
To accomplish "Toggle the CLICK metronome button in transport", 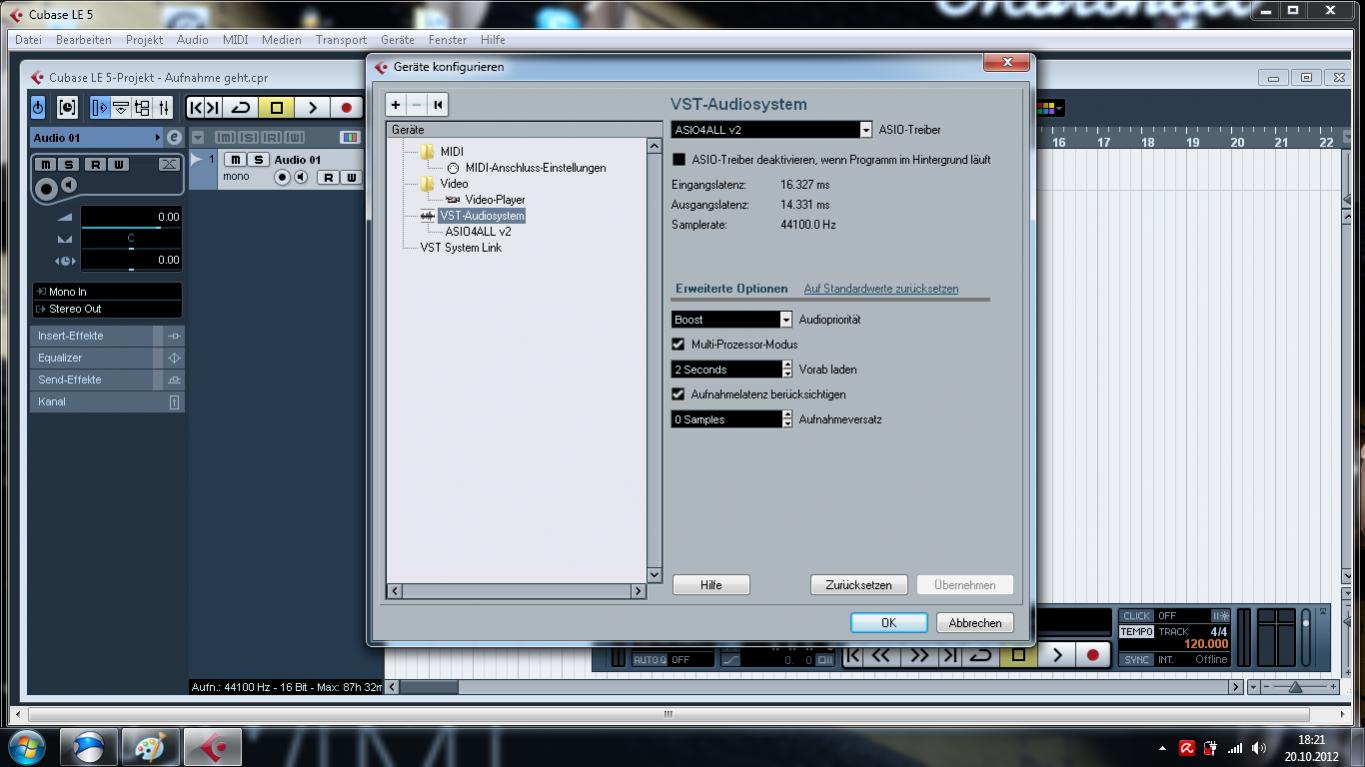I will 1136,616.
